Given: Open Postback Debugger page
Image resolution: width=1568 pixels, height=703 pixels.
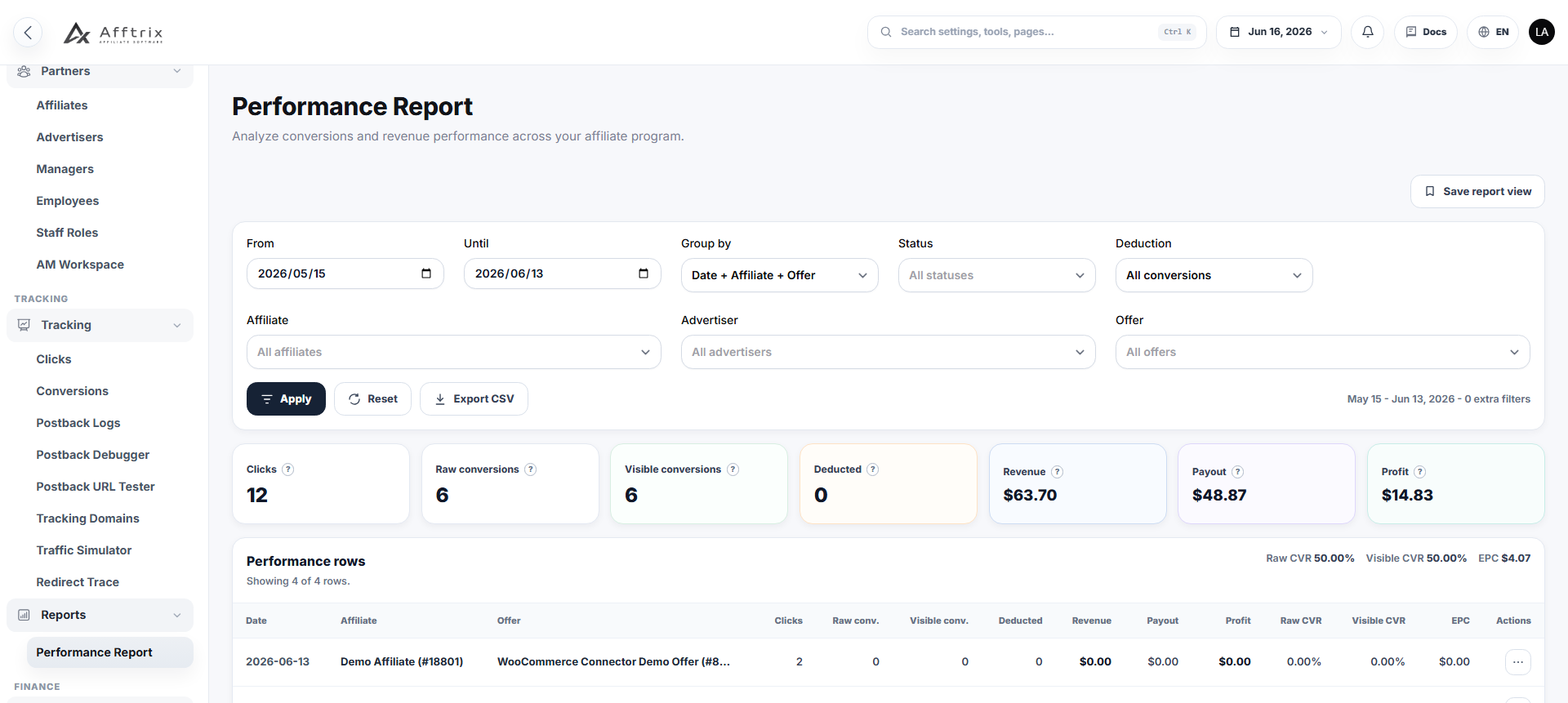Looking at the screenshot, I should coord(93,455).
